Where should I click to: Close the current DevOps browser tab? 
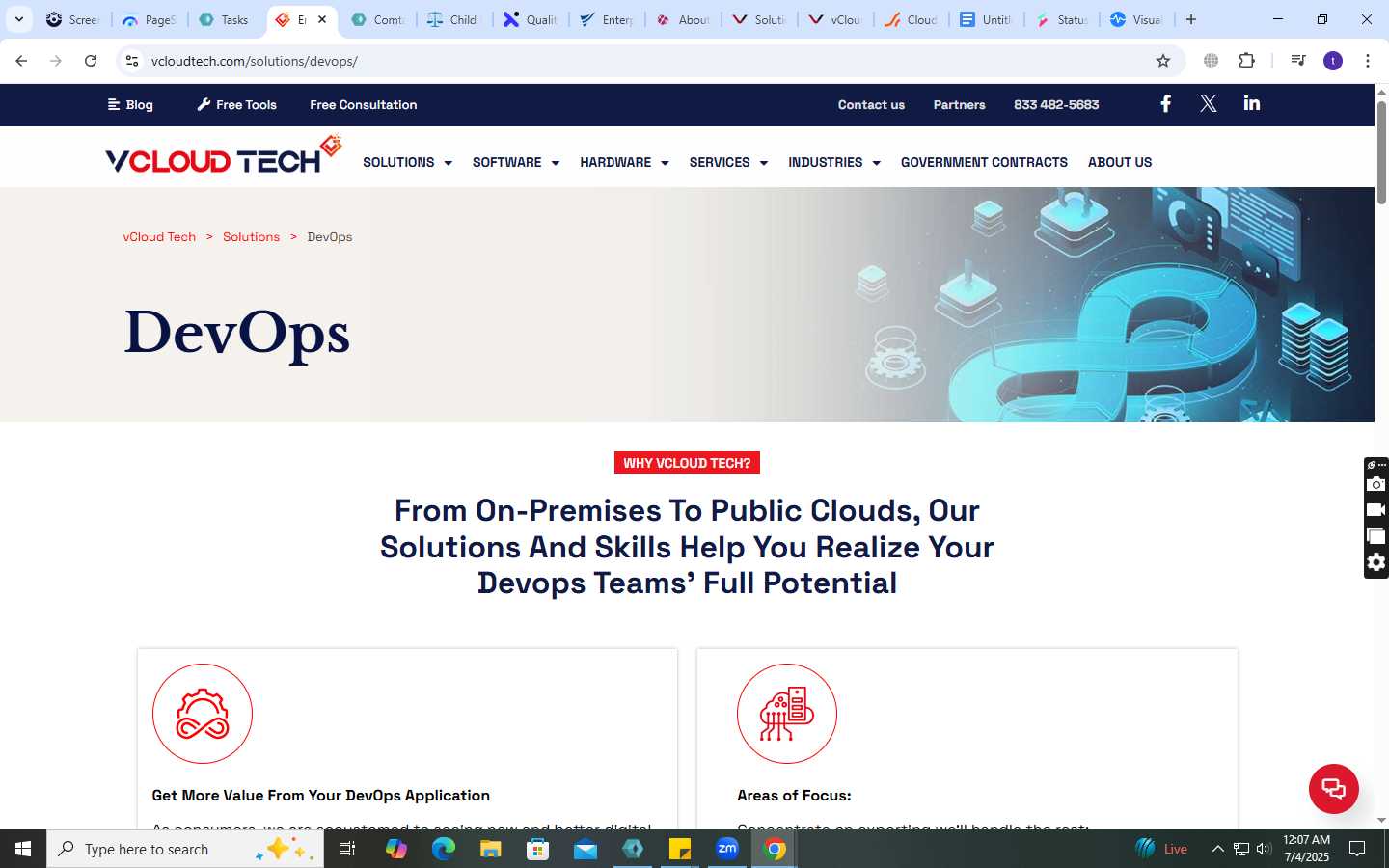322,19
